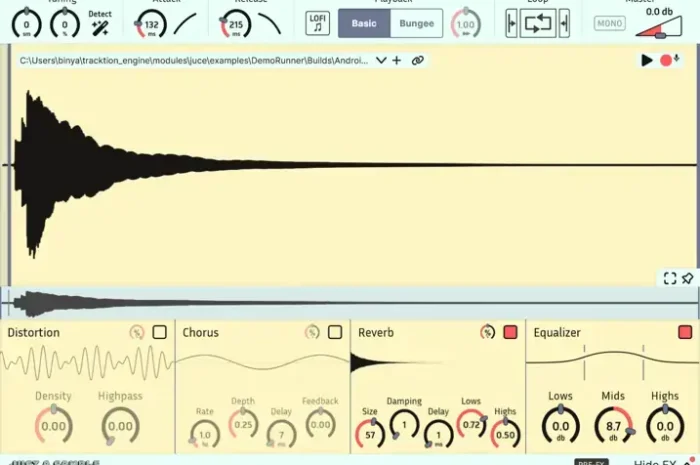Click the Reverb Highs knob

pos(505,434)
